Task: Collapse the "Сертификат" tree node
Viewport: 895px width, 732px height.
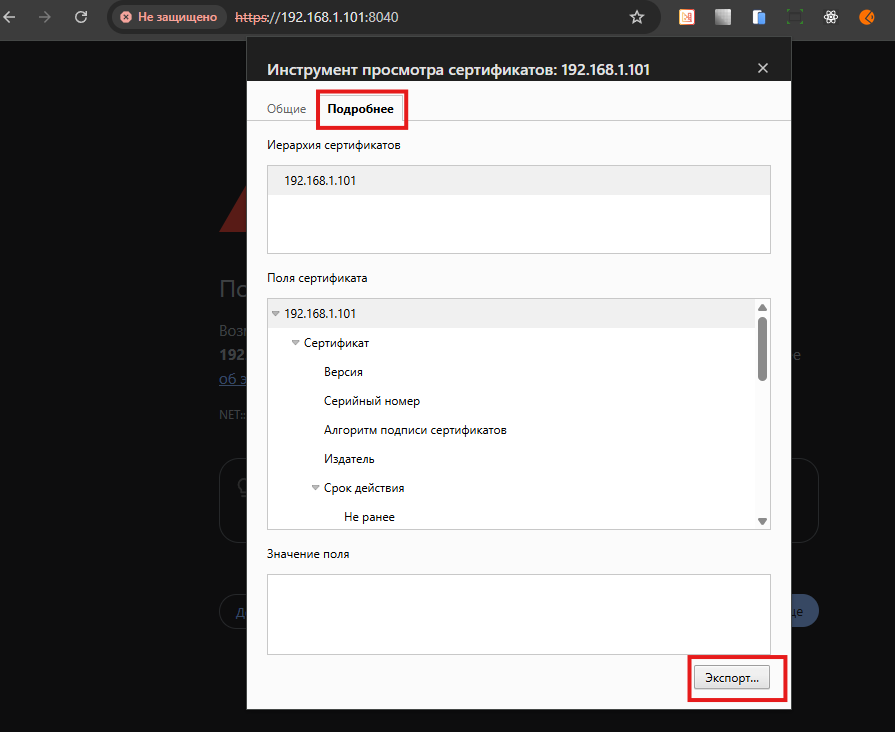Action: pos(296,343)
